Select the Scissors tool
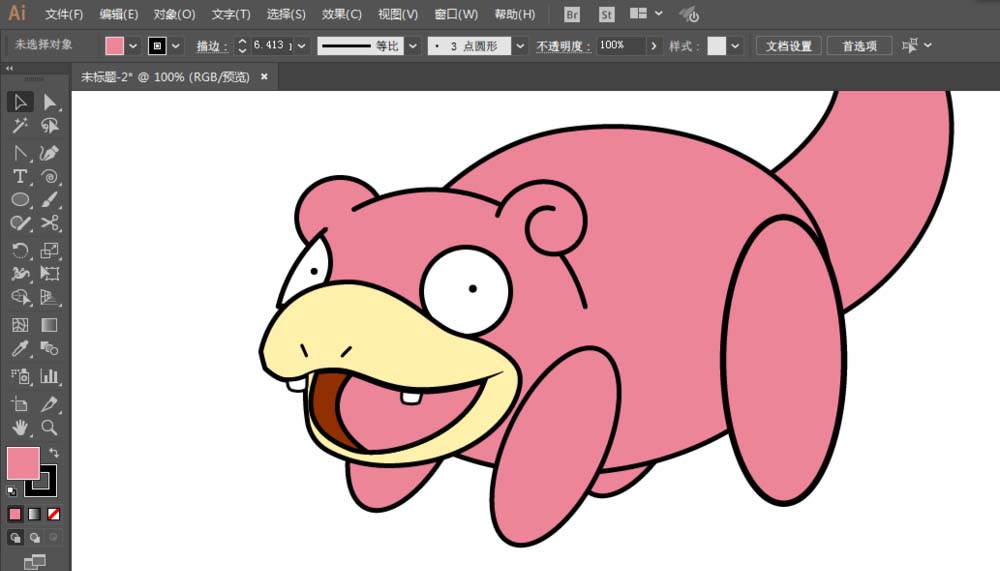1000x571 pixels. click(49, 223)
